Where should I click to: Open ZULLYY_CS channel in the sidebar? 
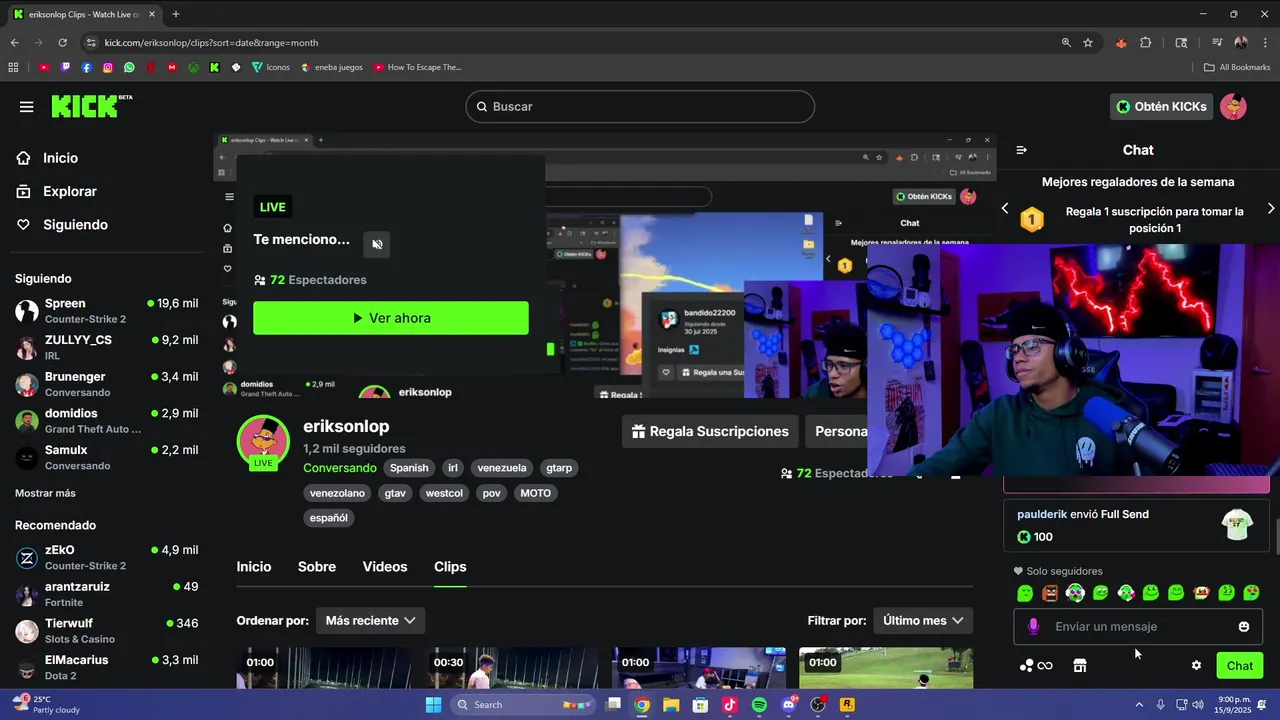click(x=107, y=347)
